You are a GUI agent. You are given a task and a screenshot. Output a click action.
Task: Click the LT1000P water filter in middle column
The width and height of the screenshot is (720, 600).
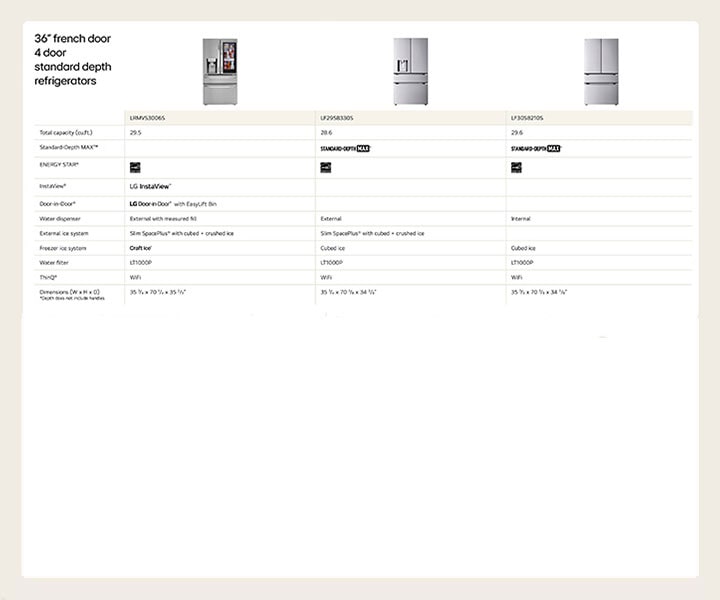click(x=332, y=263)
